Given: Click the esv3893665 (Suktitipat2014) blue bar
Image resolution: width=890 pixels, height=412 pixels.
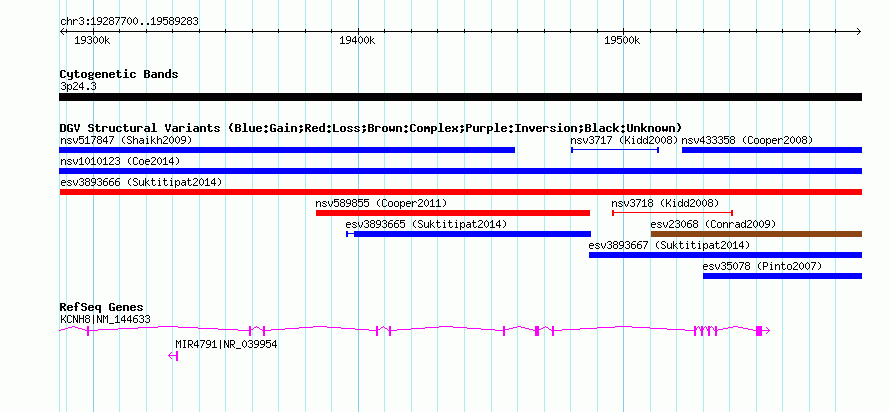Looking at the screenshot, I should [x=469, y=234].
